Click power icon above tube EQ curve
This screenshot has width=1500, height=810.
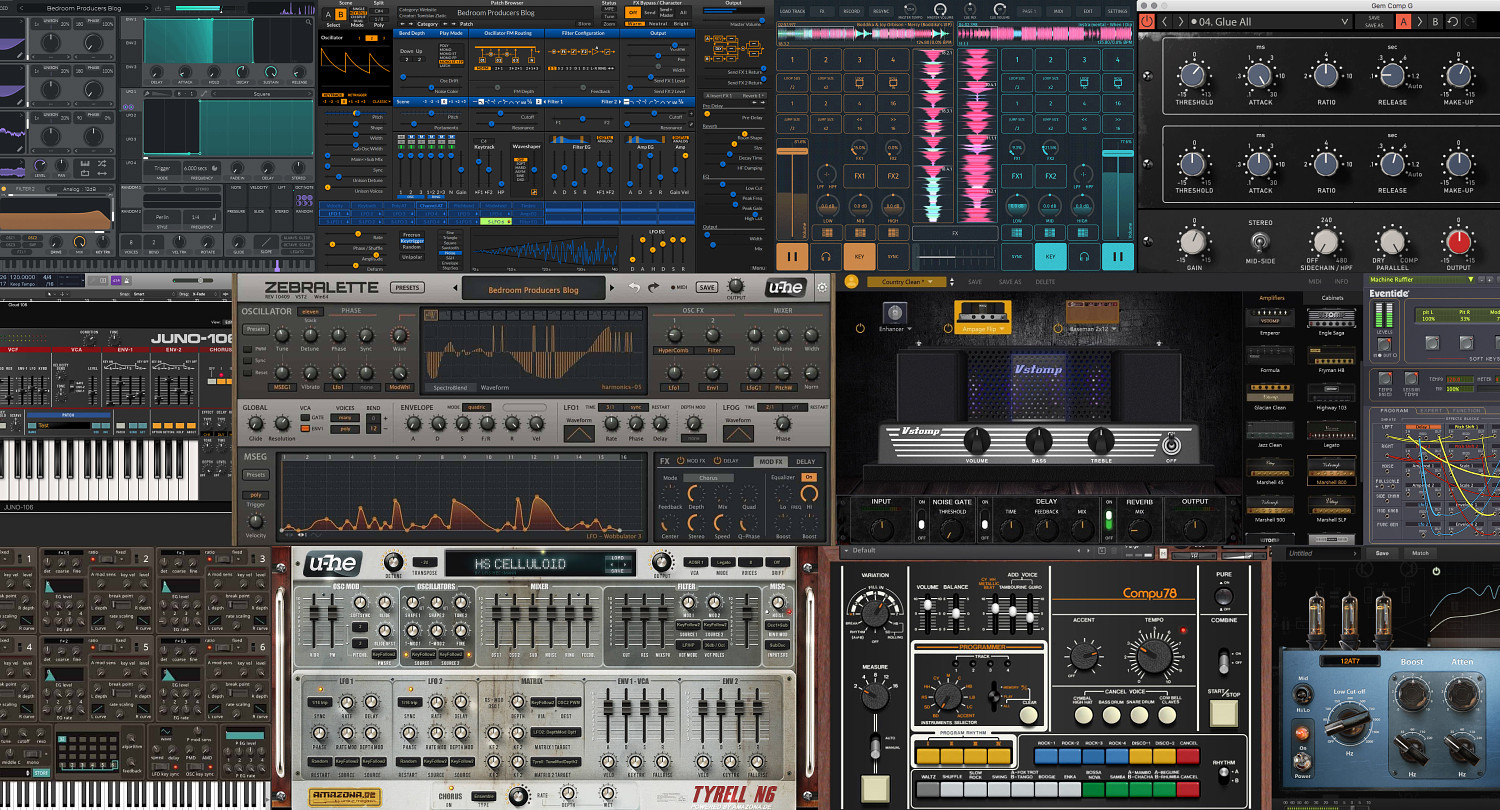1436,571
